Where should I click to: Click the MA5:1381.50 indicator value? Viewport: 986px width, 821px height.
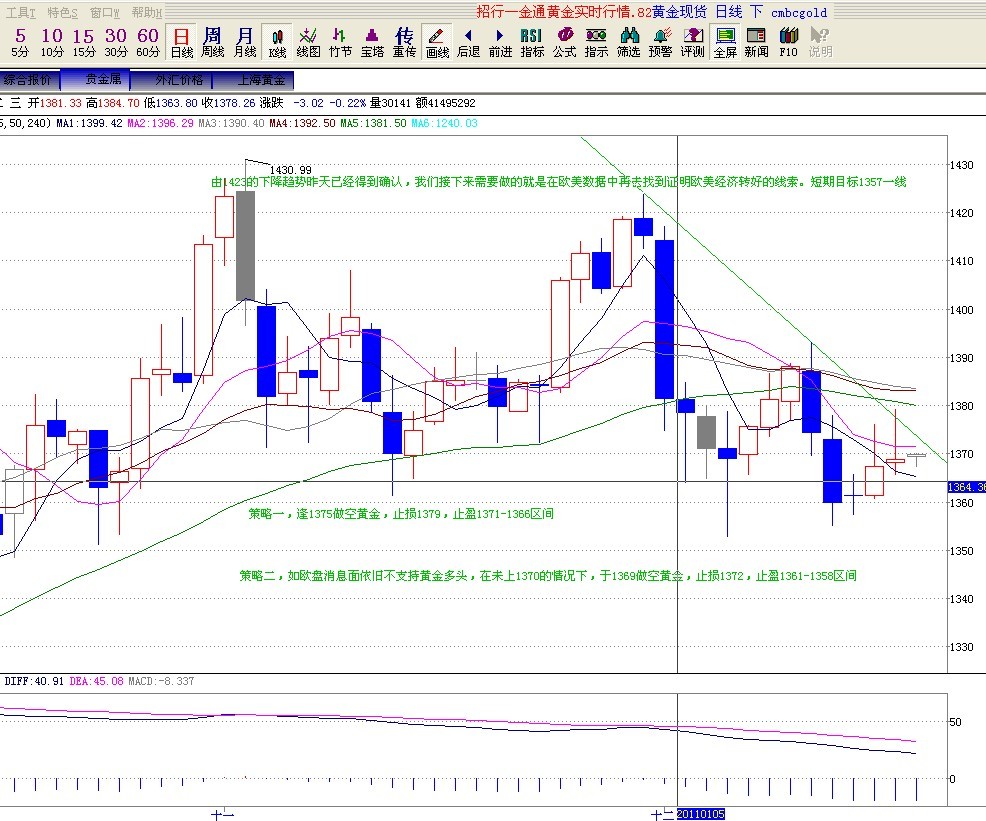pos(374,123)
